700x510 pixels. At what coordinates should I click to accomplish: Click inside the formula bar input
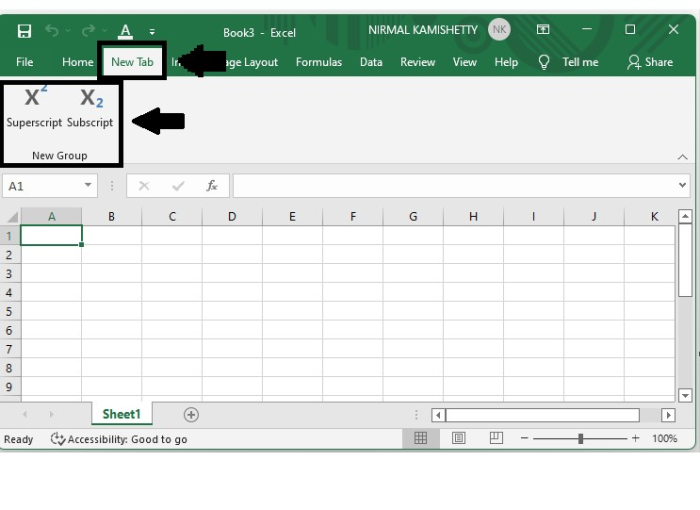454,186
